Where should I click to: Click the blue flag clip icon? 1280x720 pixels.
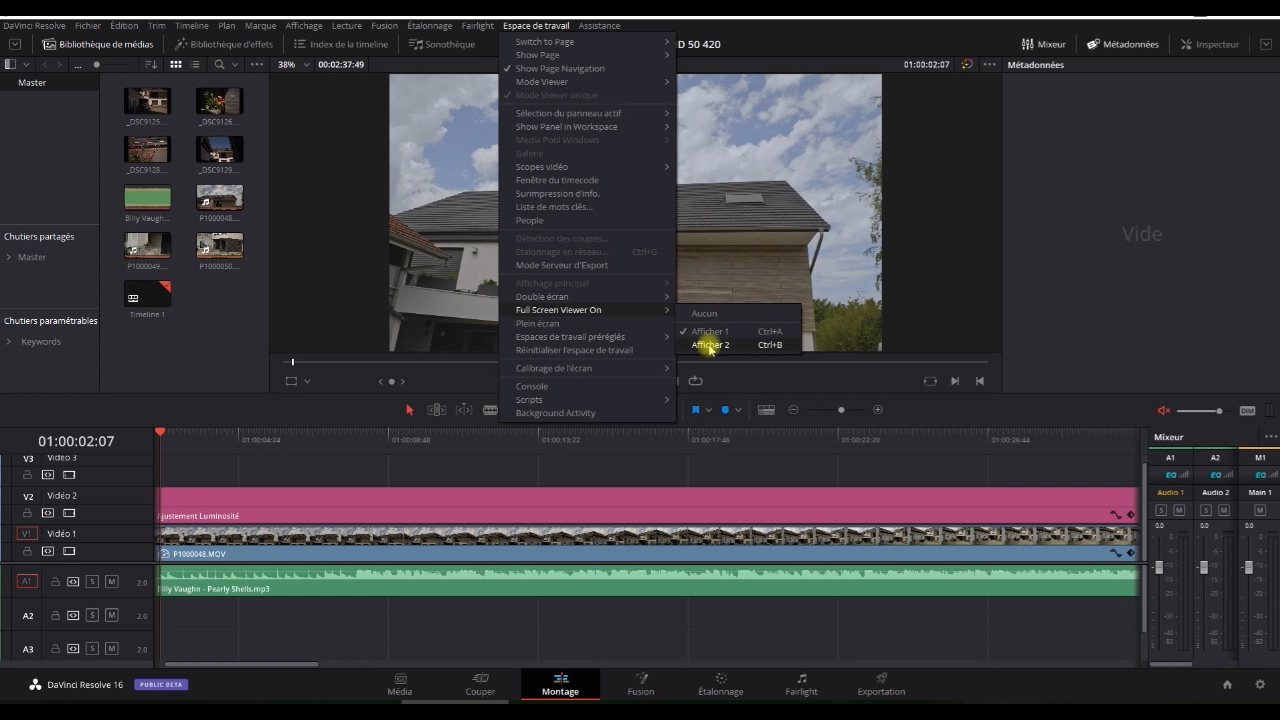696,410
